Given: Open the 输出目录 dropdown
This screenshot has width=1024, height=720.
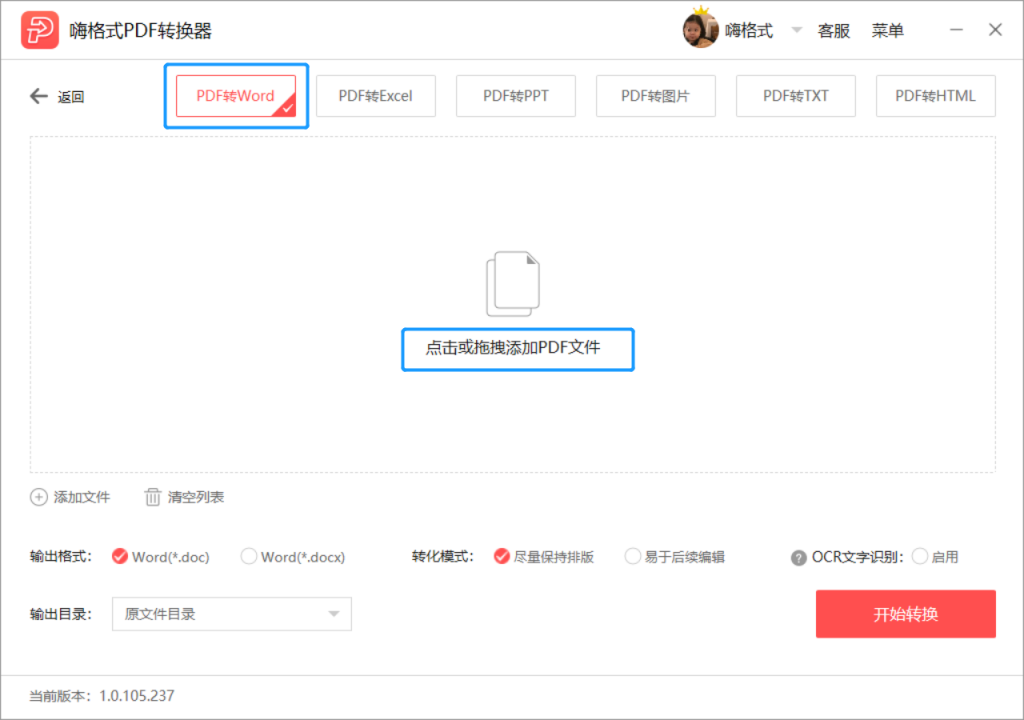Looking at the screenshot, I should point(232,614).
